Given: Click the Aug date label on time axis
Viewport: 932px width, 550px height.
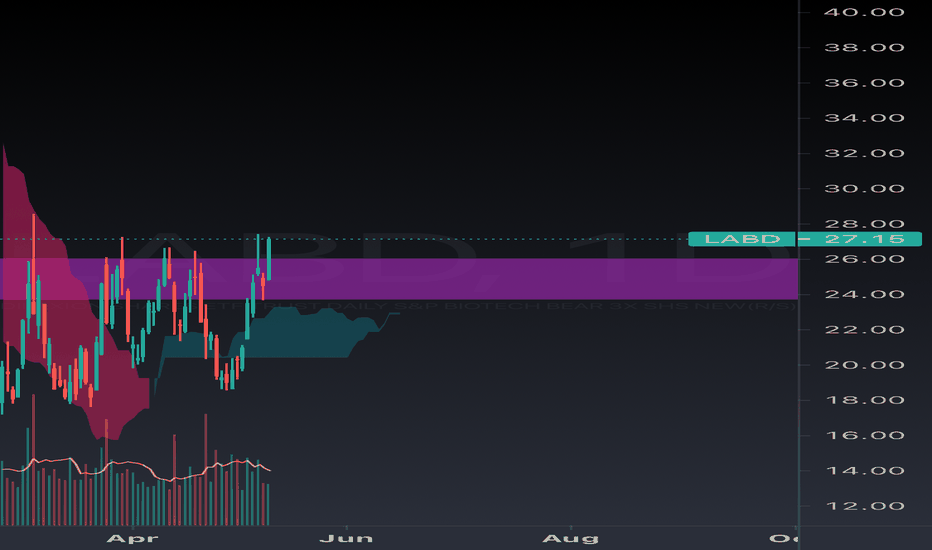Looking at the screenshot, I should (570, 539).
